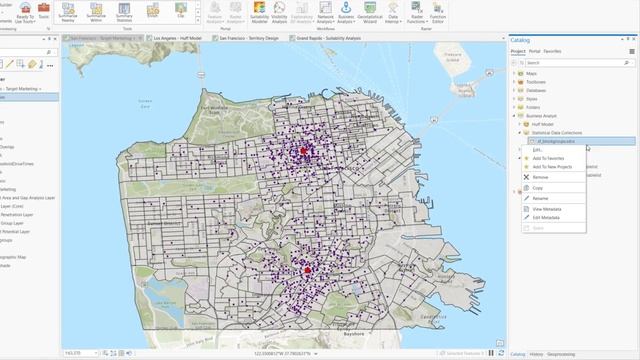Switch to Los Angeles - Huff Model map tab
Screen dimensions: 640x360
pyautogui.click(x=177, y=38)
